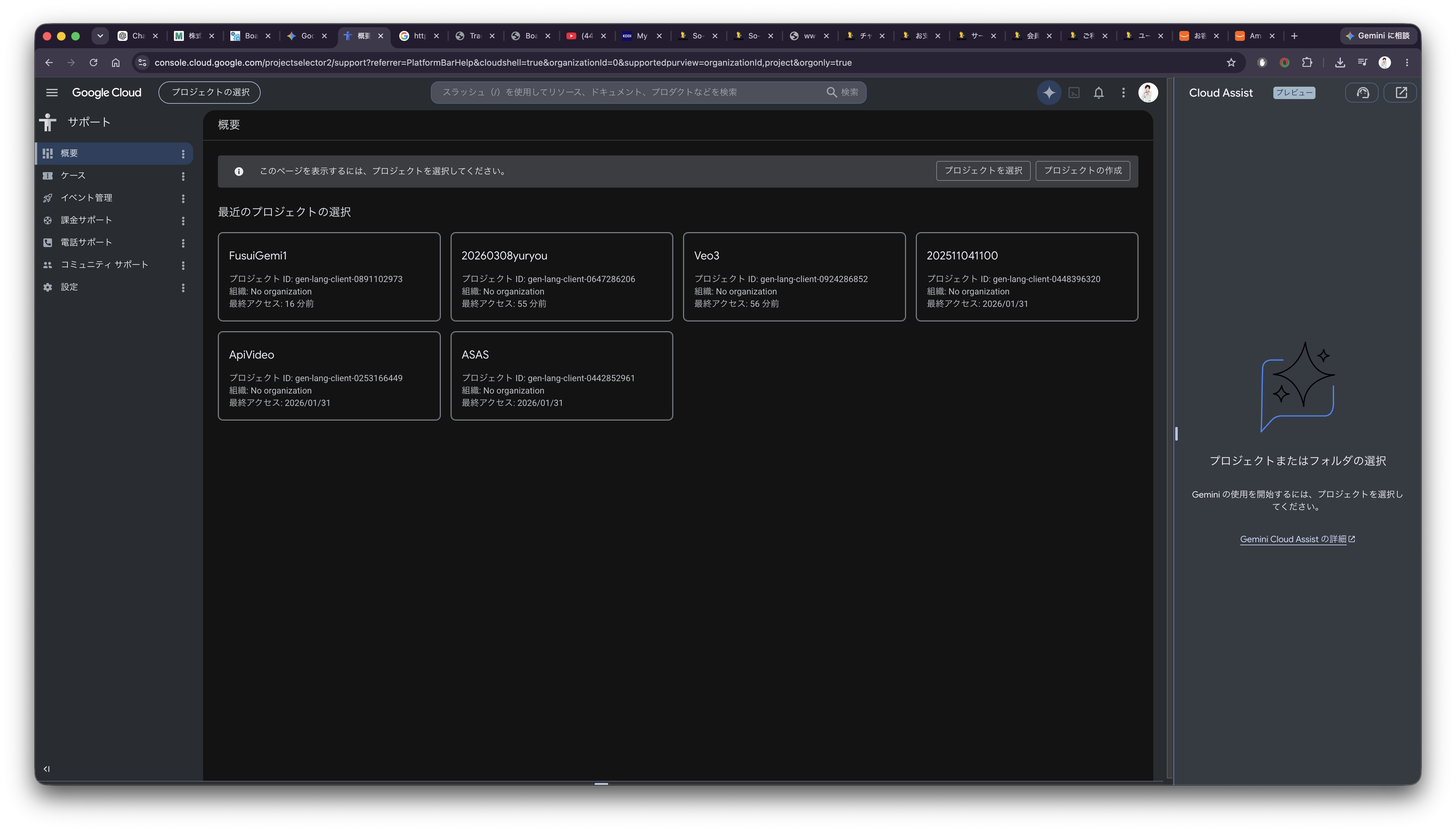Open the more options for ケース
Screen dimensions: 1456x831
tap(183, 176)
